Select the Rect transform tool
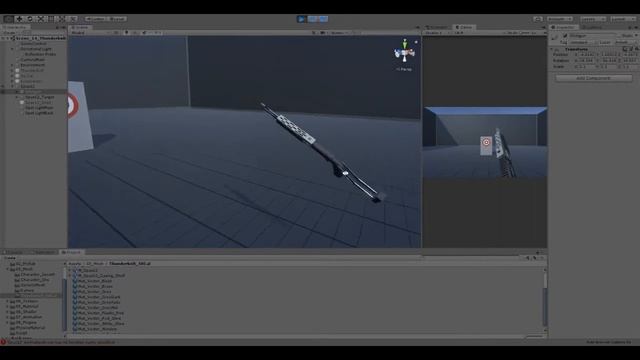 (x=51, y=19)
